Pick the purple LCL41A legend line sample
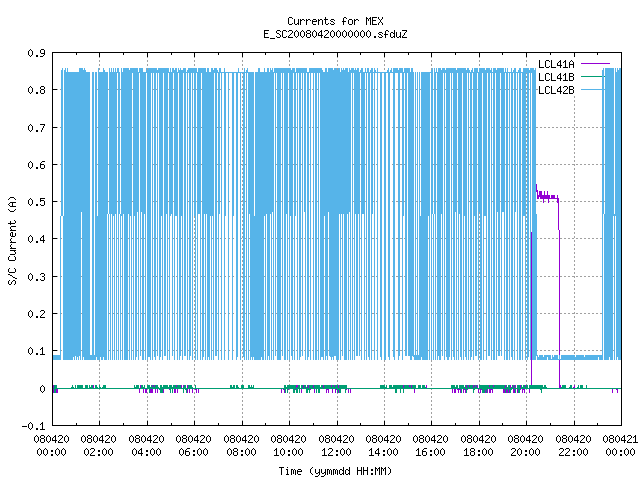The height and width of the screenshot is (480, 640). (595, 64)
